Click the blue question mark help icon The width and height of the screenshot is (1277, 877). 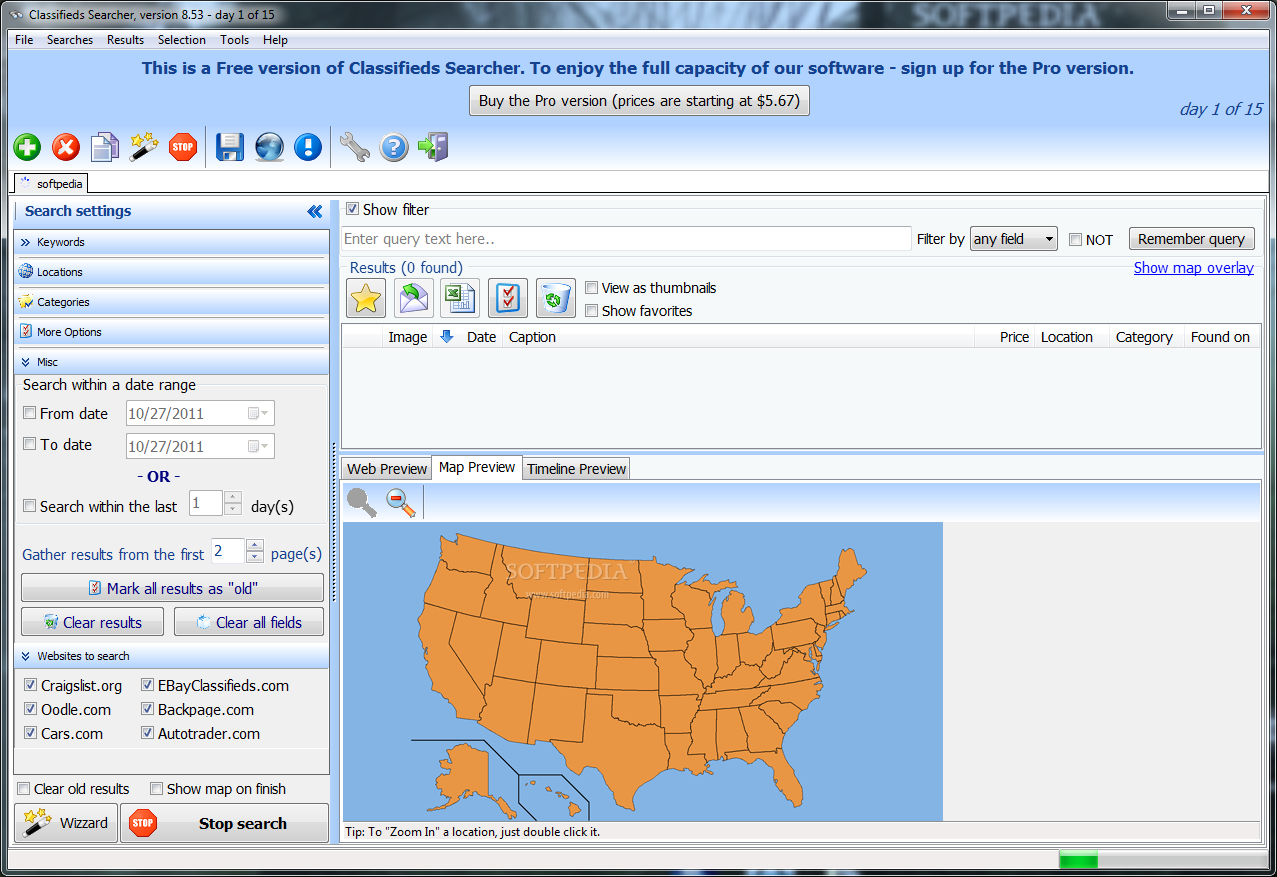[x=394, y=148]
